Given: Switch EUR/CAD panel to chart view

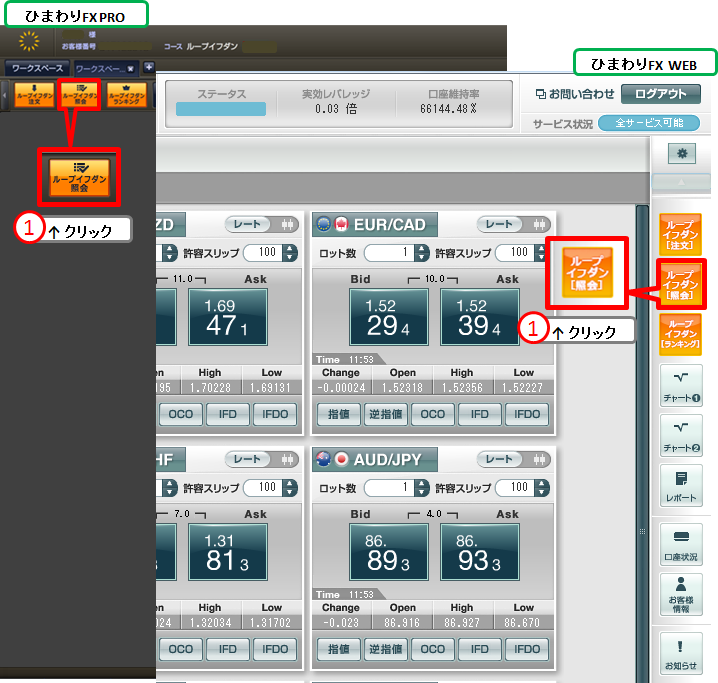Looking at the screenshot, I should click(x=539, y=224).
